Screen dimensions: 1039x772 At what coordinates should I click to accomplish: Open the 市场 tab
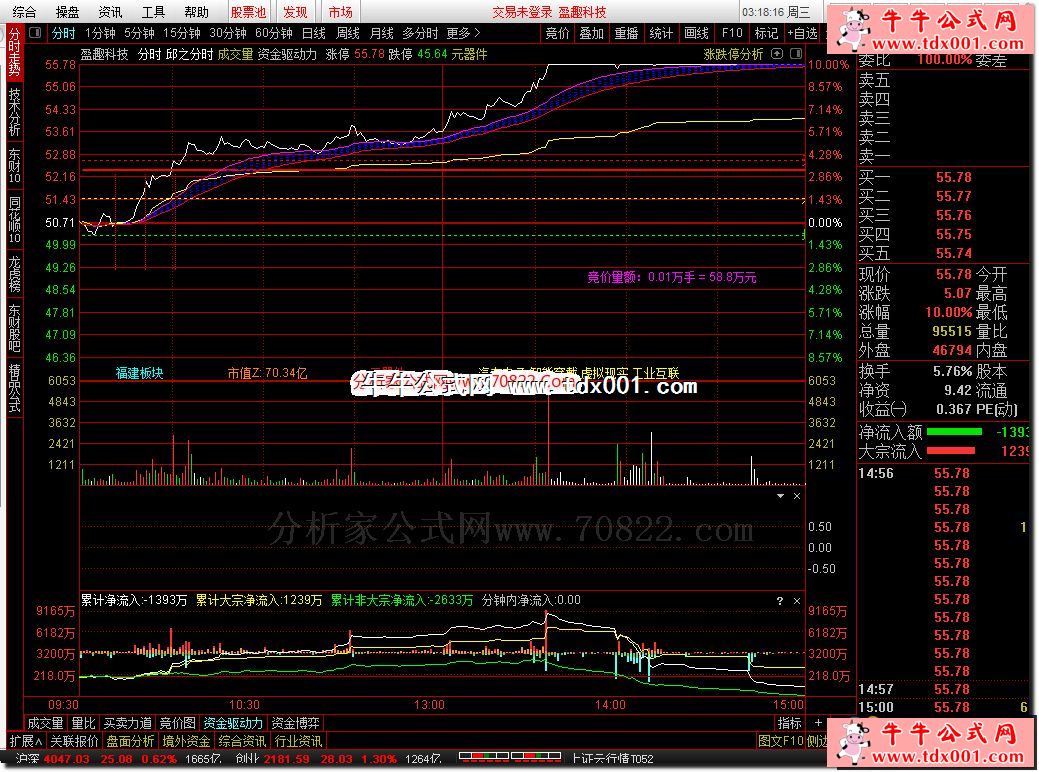pos(341,12)
